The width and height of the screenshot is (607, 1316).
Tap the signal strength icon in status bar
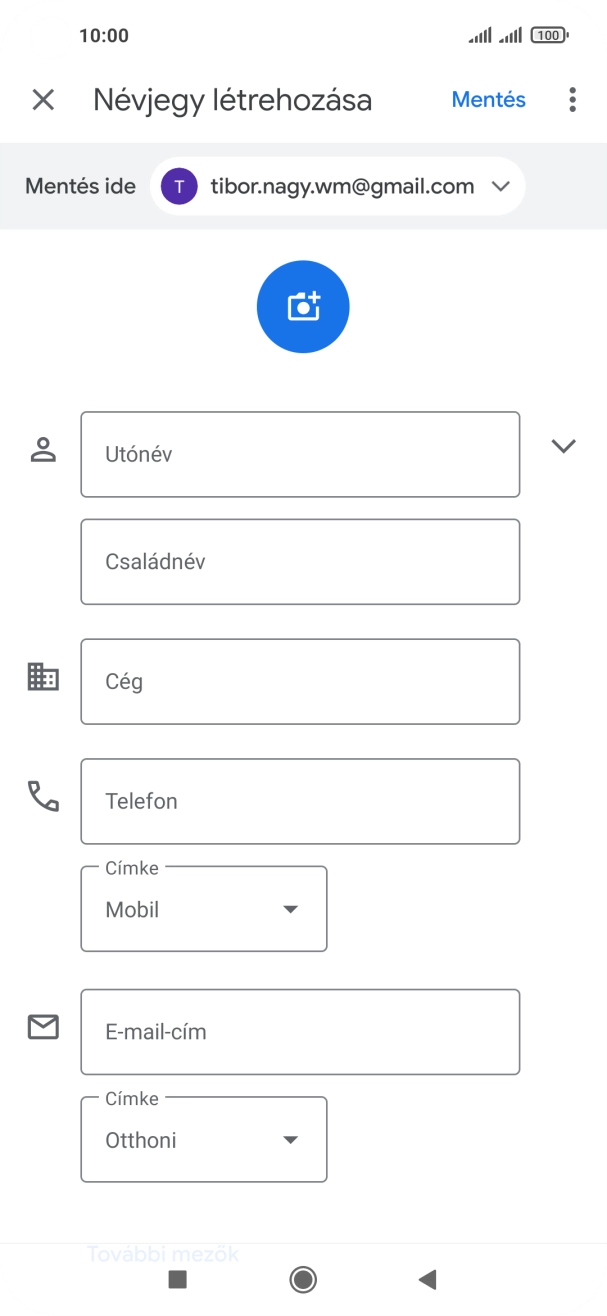(478, 34)
